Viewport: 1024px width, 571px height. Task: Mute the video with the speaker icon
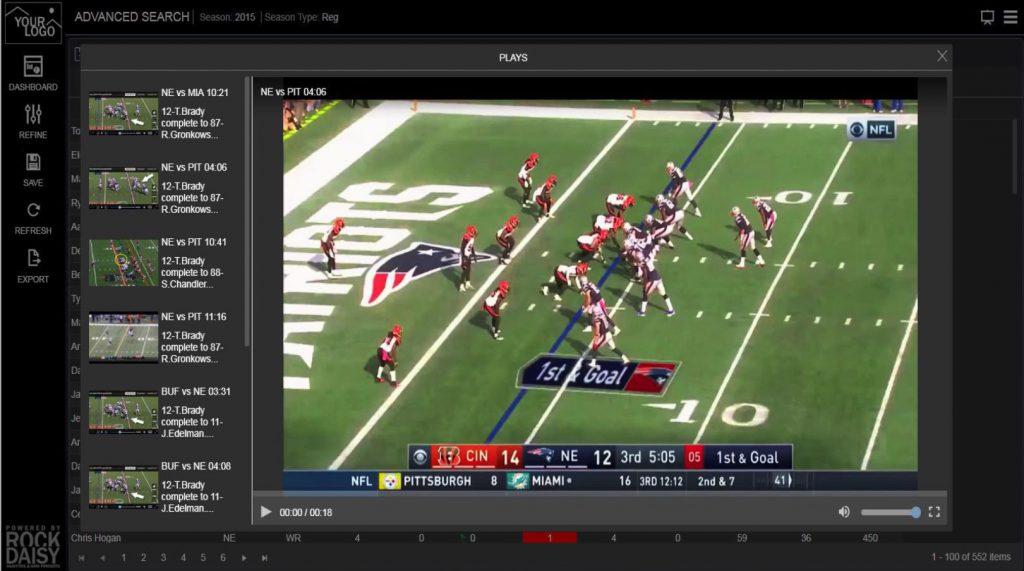click(x=844, y=512)
